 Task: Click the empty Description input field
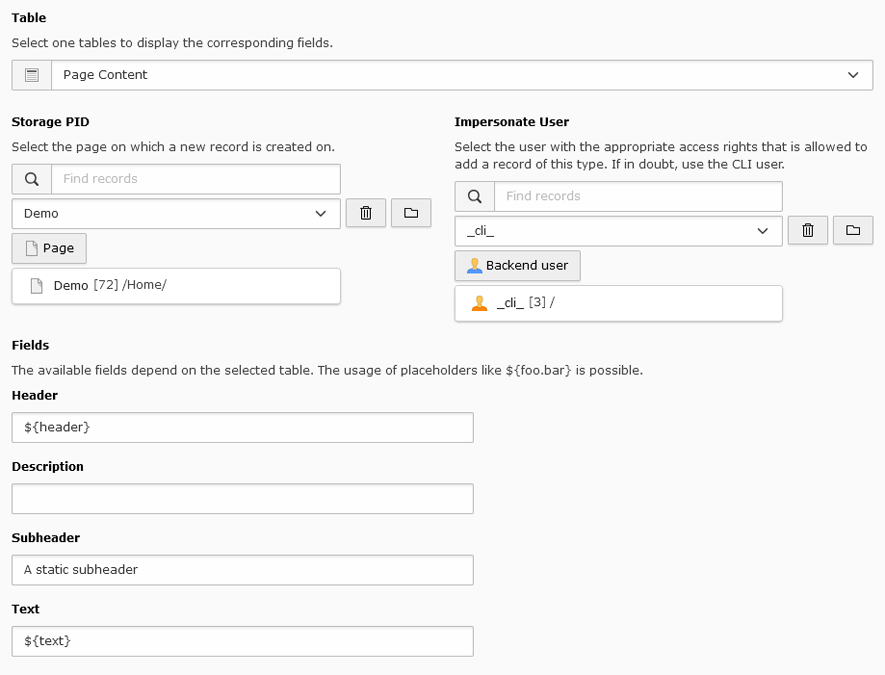pyautogui.click(x=242, y=498)
